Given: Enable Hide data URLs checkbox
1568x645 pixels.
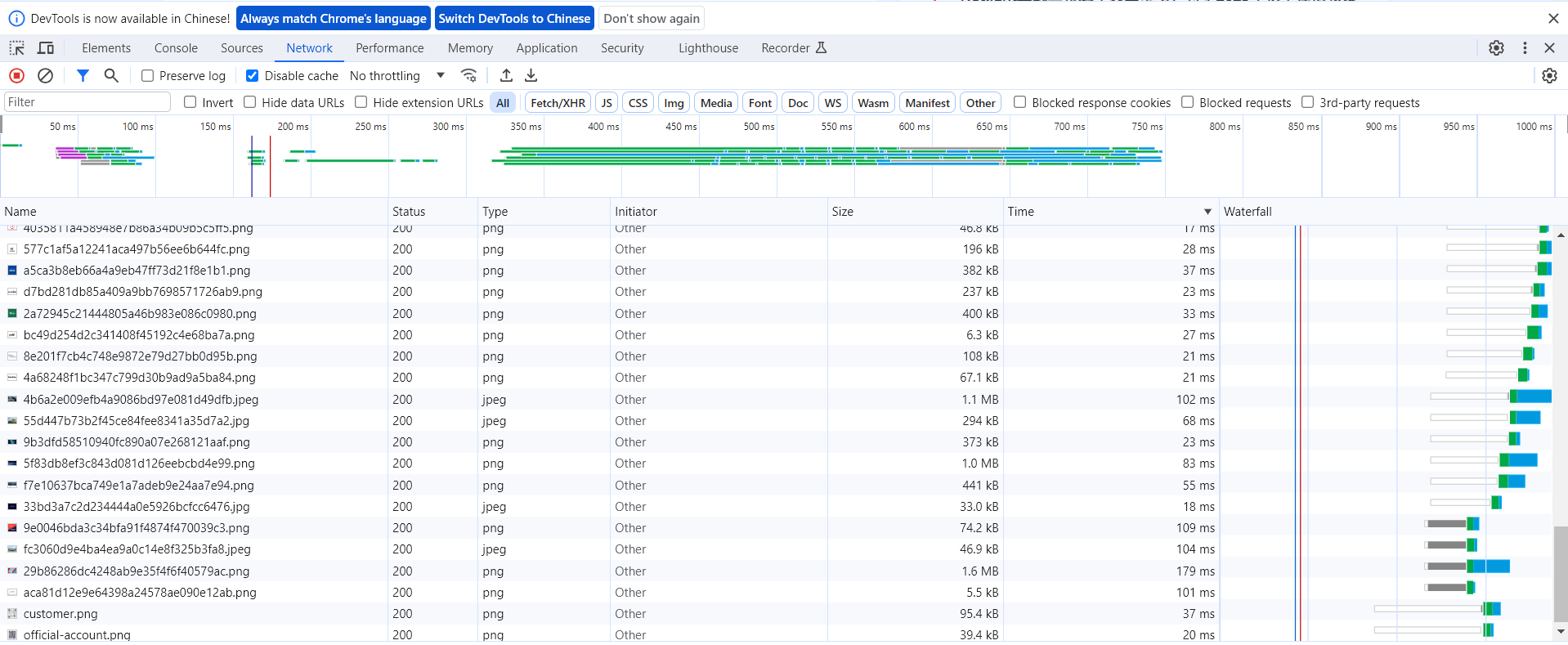Looking at the screenshot, I should click(x=250, y=102).
